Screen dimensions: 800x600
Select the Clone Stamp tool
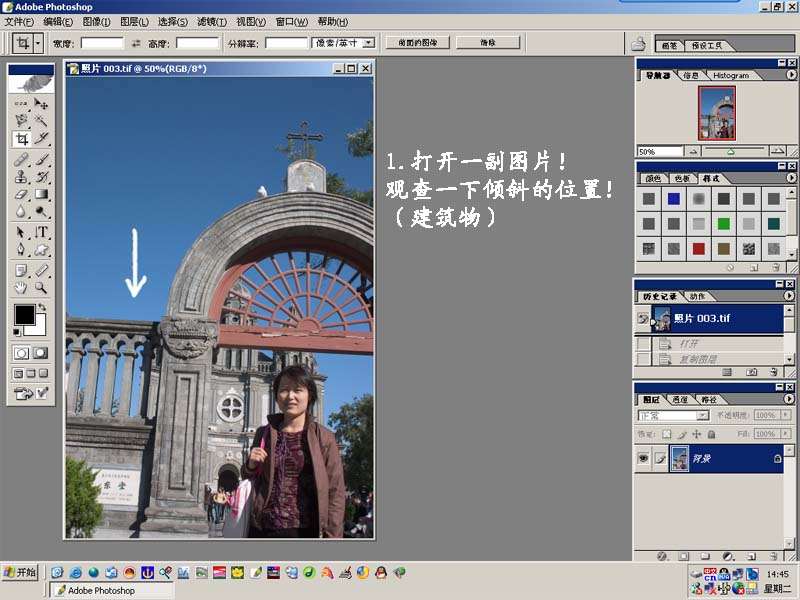coord(21,176)
